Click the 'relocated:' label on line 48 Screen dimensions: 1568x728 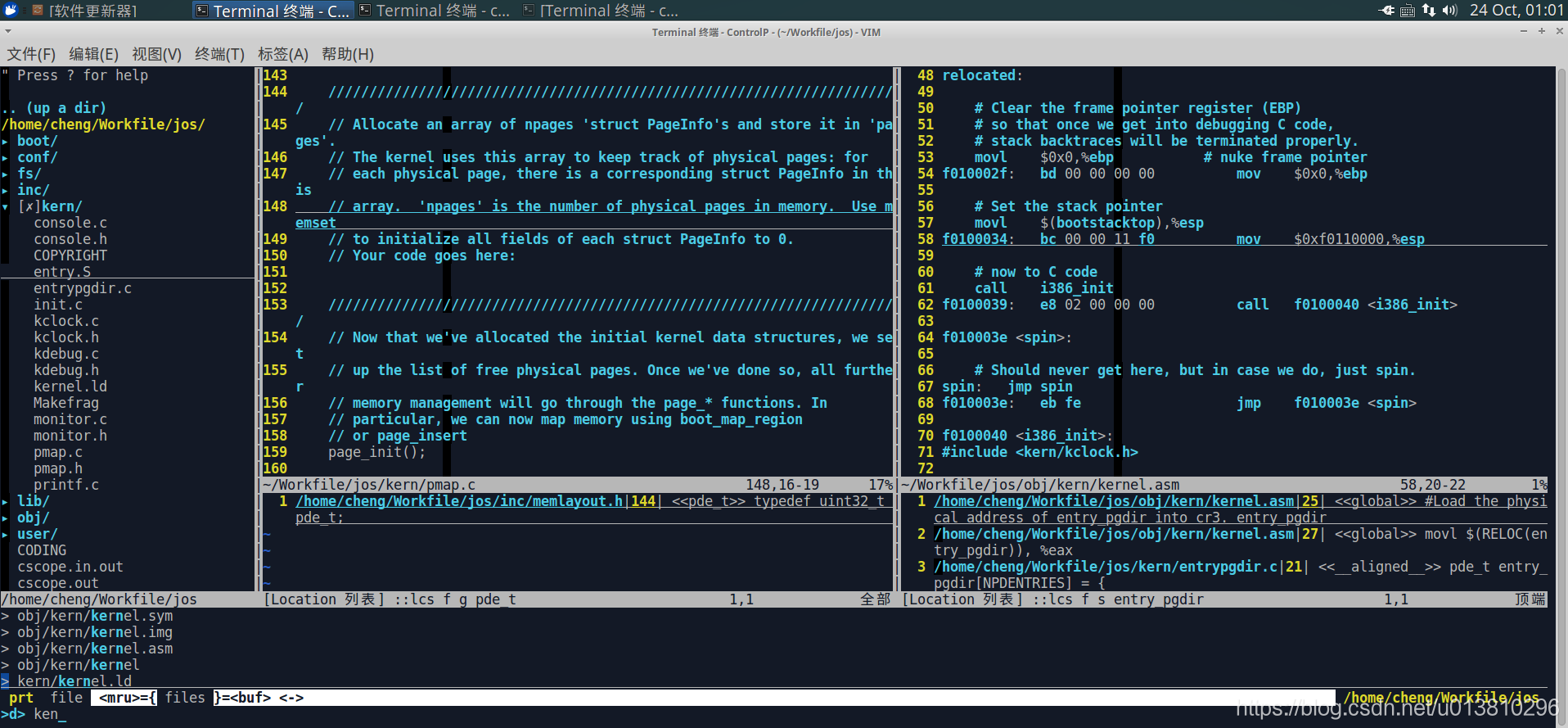click(x=983, y=75)
